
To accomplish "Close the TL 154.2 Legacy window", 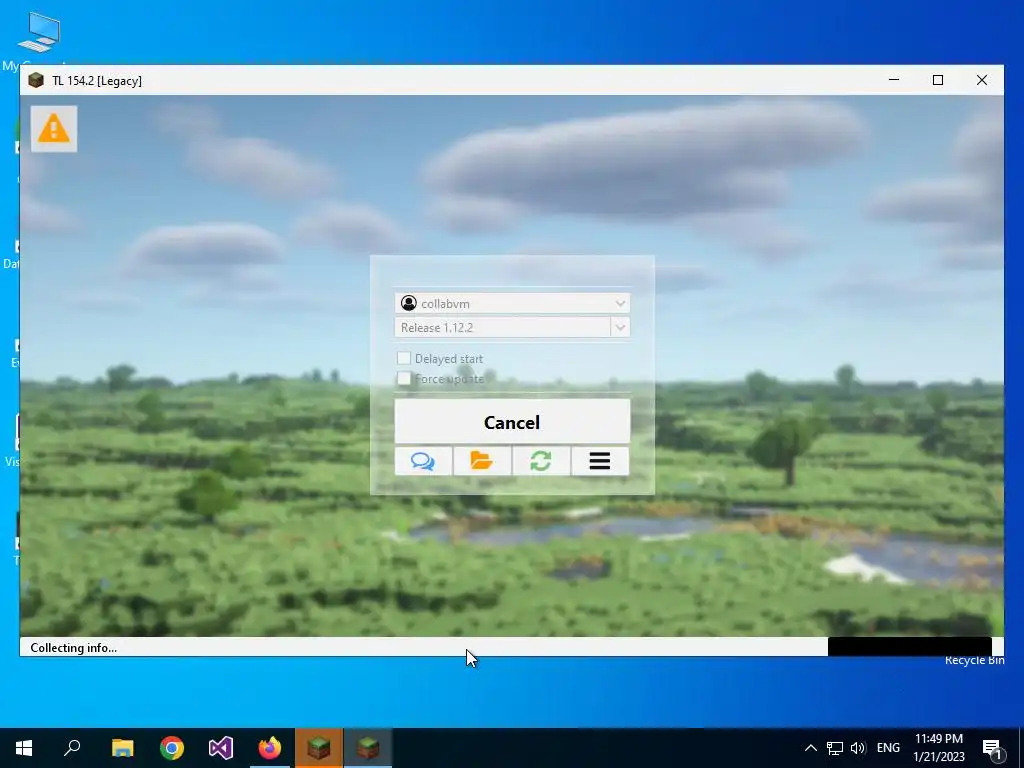I will coord(982,80).
